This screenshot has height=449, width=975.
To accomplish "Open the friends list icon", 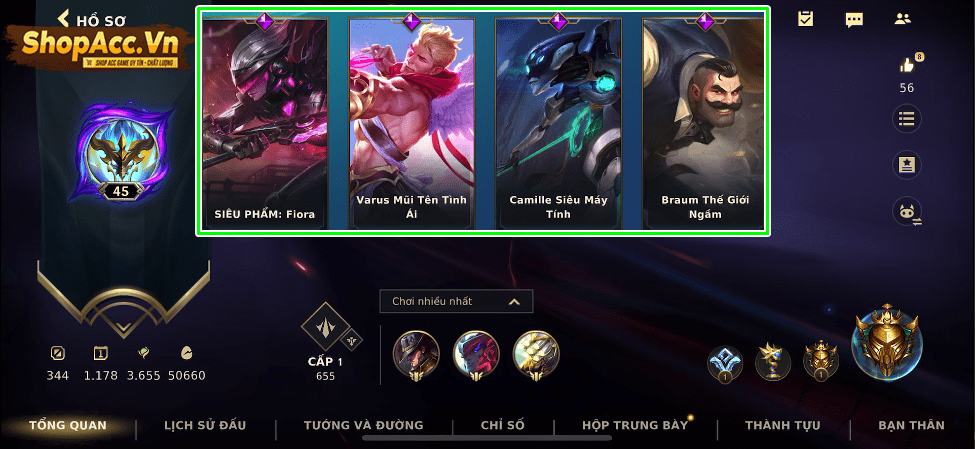I will [902, 19].
